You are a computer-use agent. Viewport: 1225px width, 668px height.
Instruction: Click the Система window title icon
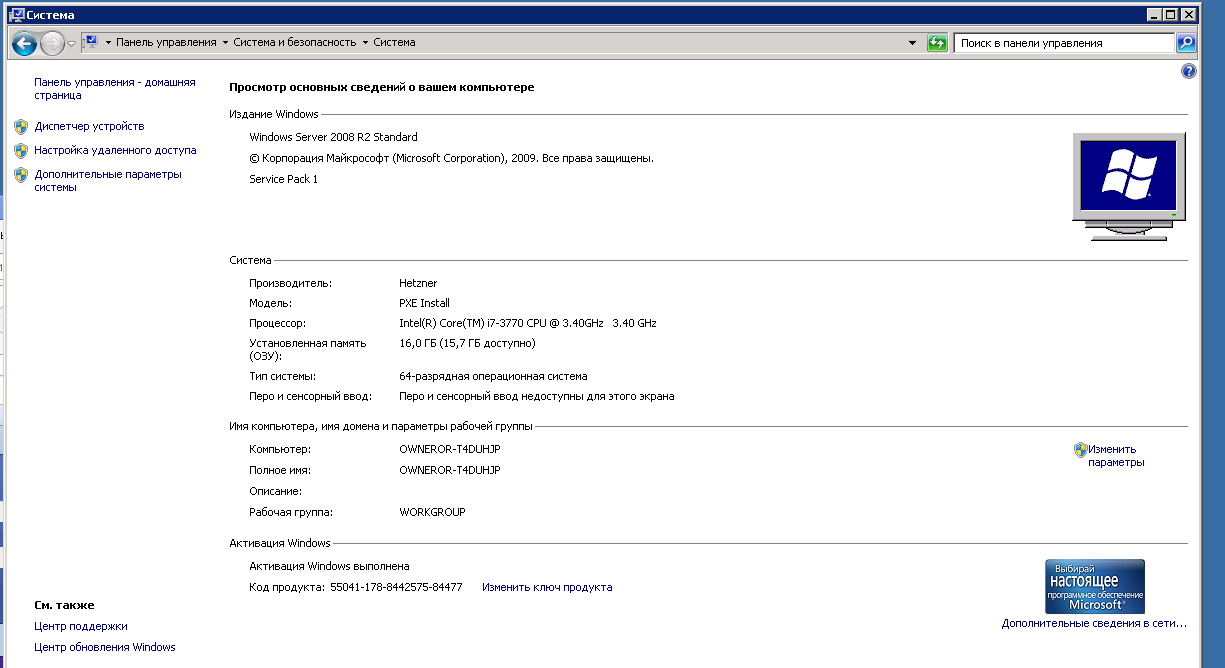tap(15, 14)
